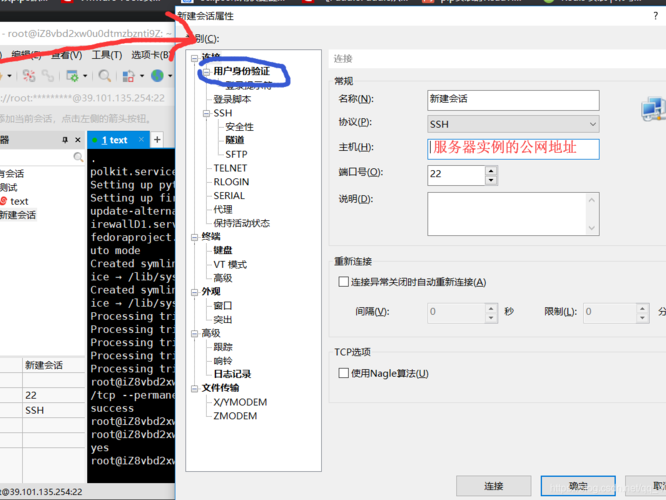Select 安全性 under SSH

pyautogui.click(x=239, y=127)
